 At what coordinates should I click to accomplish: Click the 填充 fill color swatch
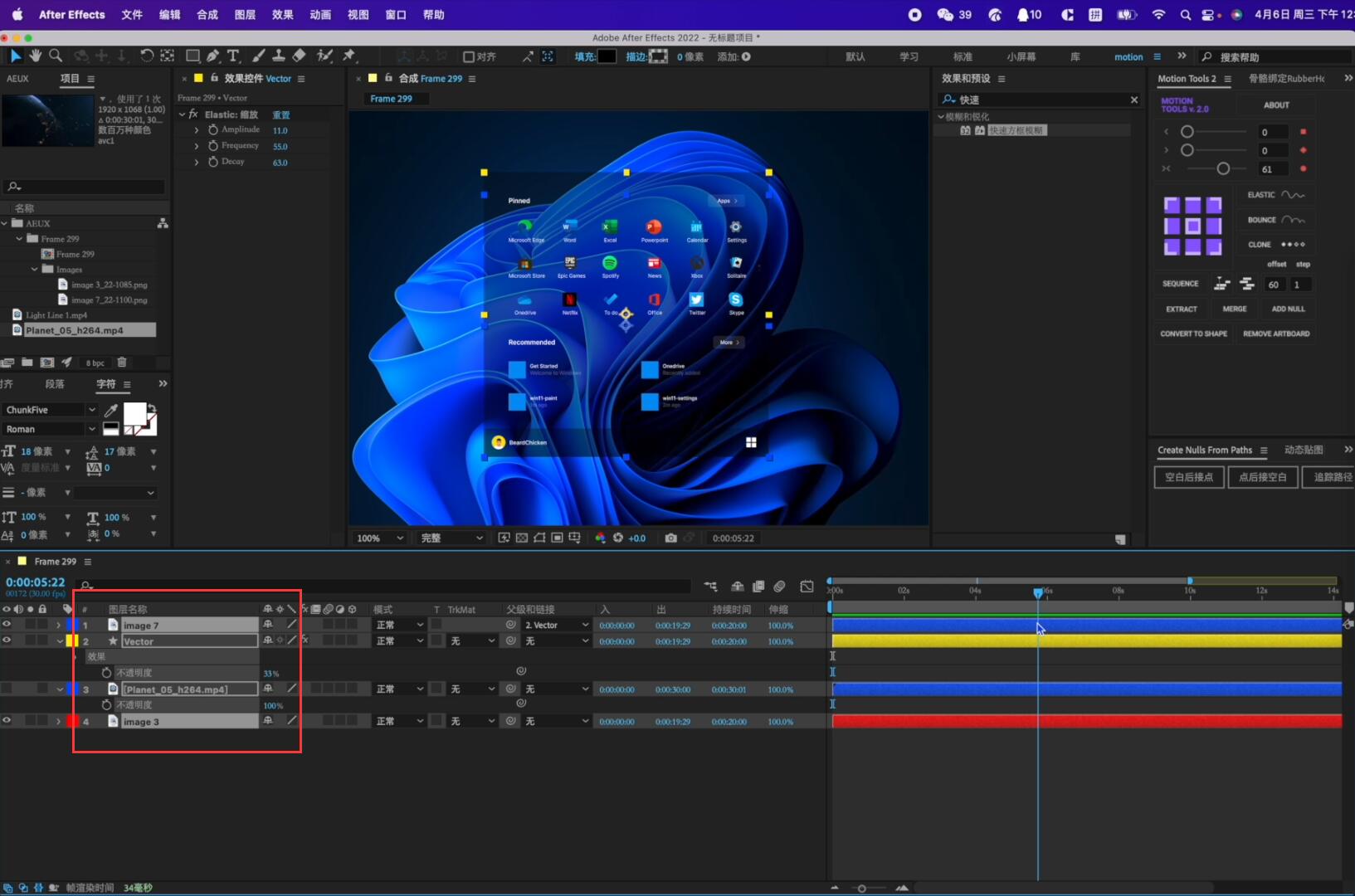pyautogui.click(x=607, y=56)
